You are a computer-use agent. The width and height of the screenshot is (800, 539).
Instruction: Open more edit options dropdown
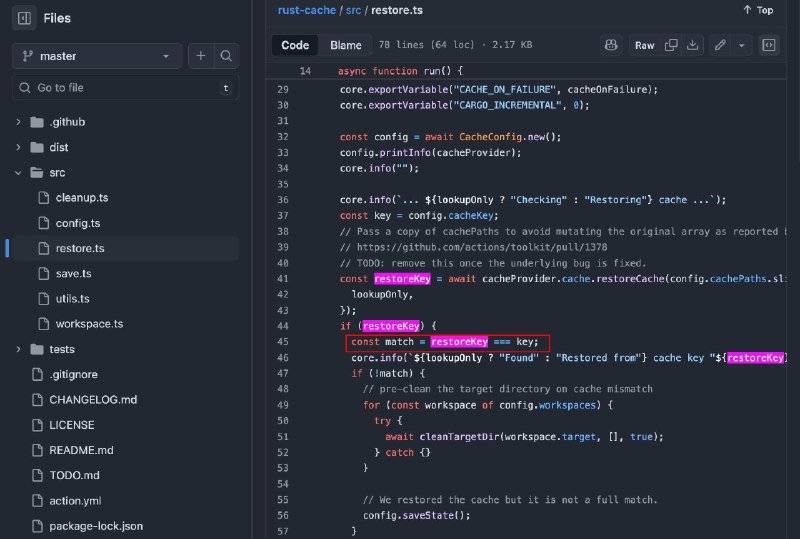pos(741,45)
